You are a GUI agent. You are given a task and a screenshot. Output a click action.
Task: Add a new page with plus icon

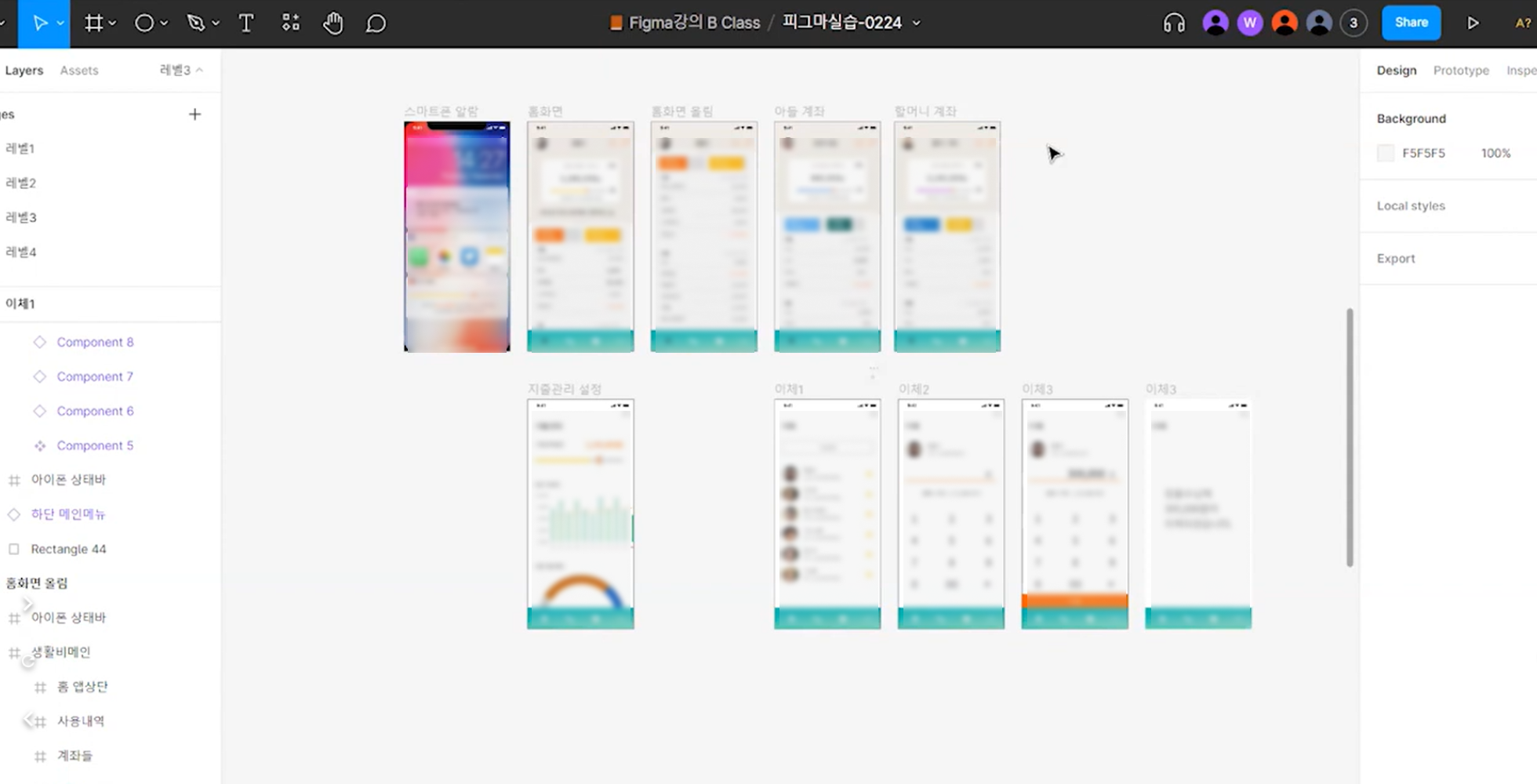pyautogui.click(x=195, y=114)
